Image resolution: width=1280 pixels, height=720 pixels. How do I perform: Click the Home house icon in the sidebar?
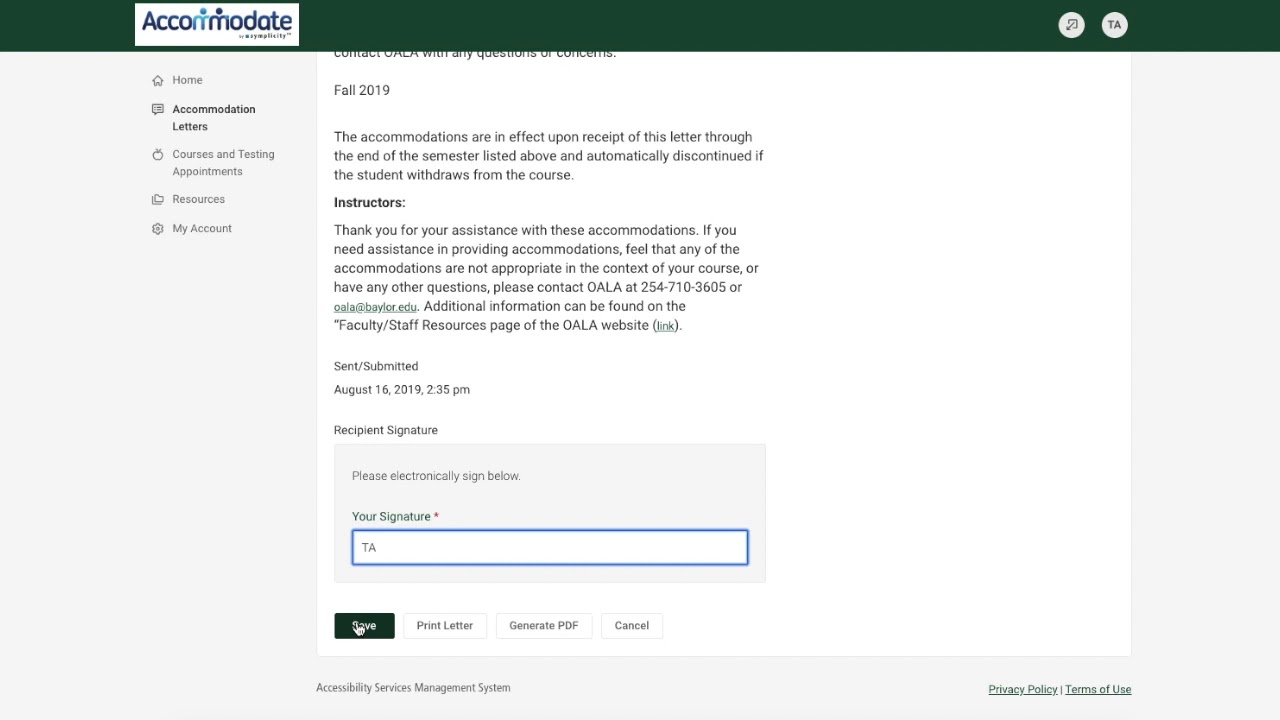158,80
